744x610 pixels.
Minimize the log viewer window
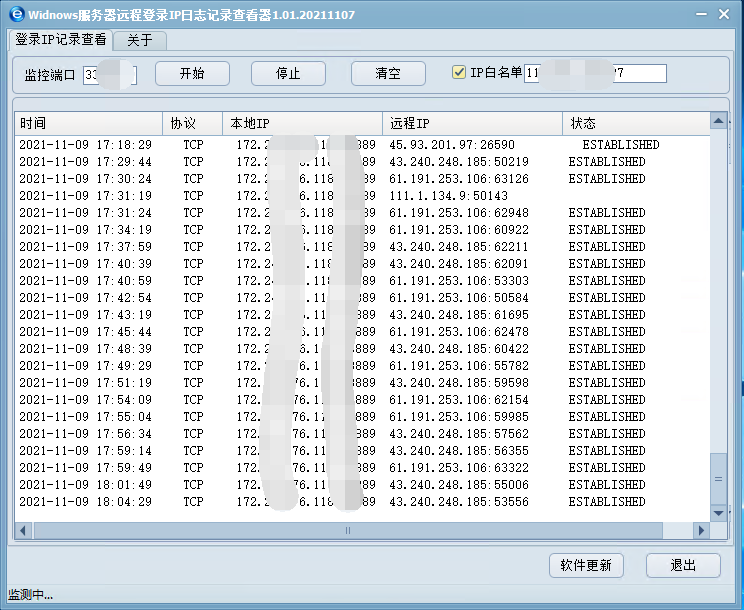[701, 14]
